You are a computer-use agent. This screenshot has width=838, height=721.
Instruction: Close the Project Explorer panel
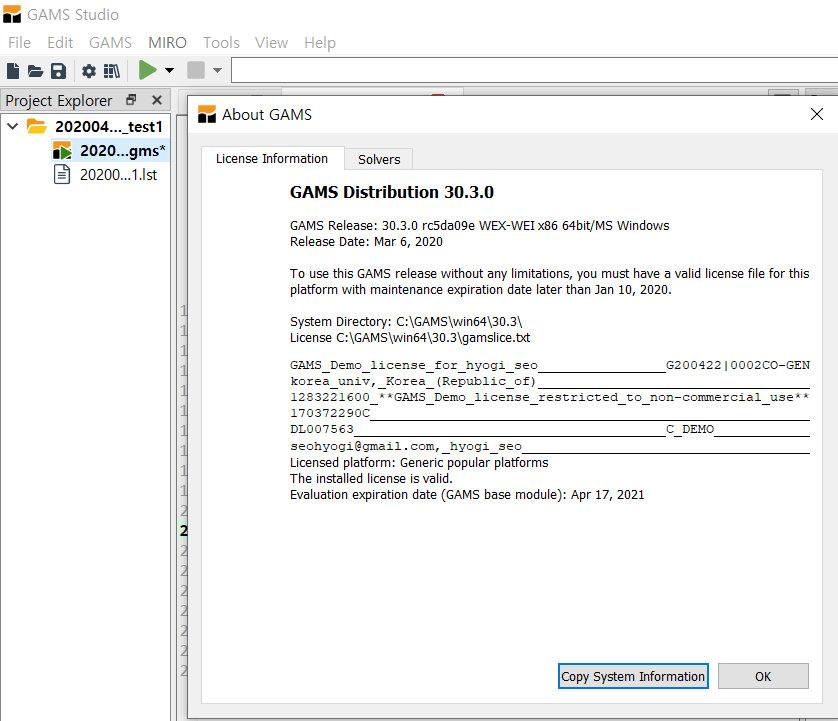(157, 100)
